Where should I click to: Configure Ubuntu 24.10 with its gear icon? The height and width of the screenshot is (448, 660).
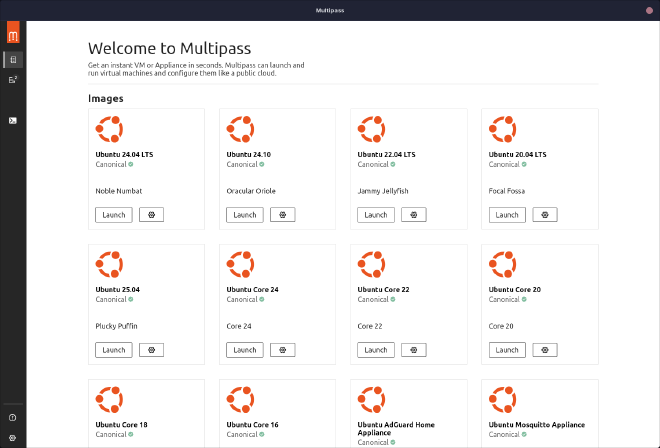coord(282,215)
